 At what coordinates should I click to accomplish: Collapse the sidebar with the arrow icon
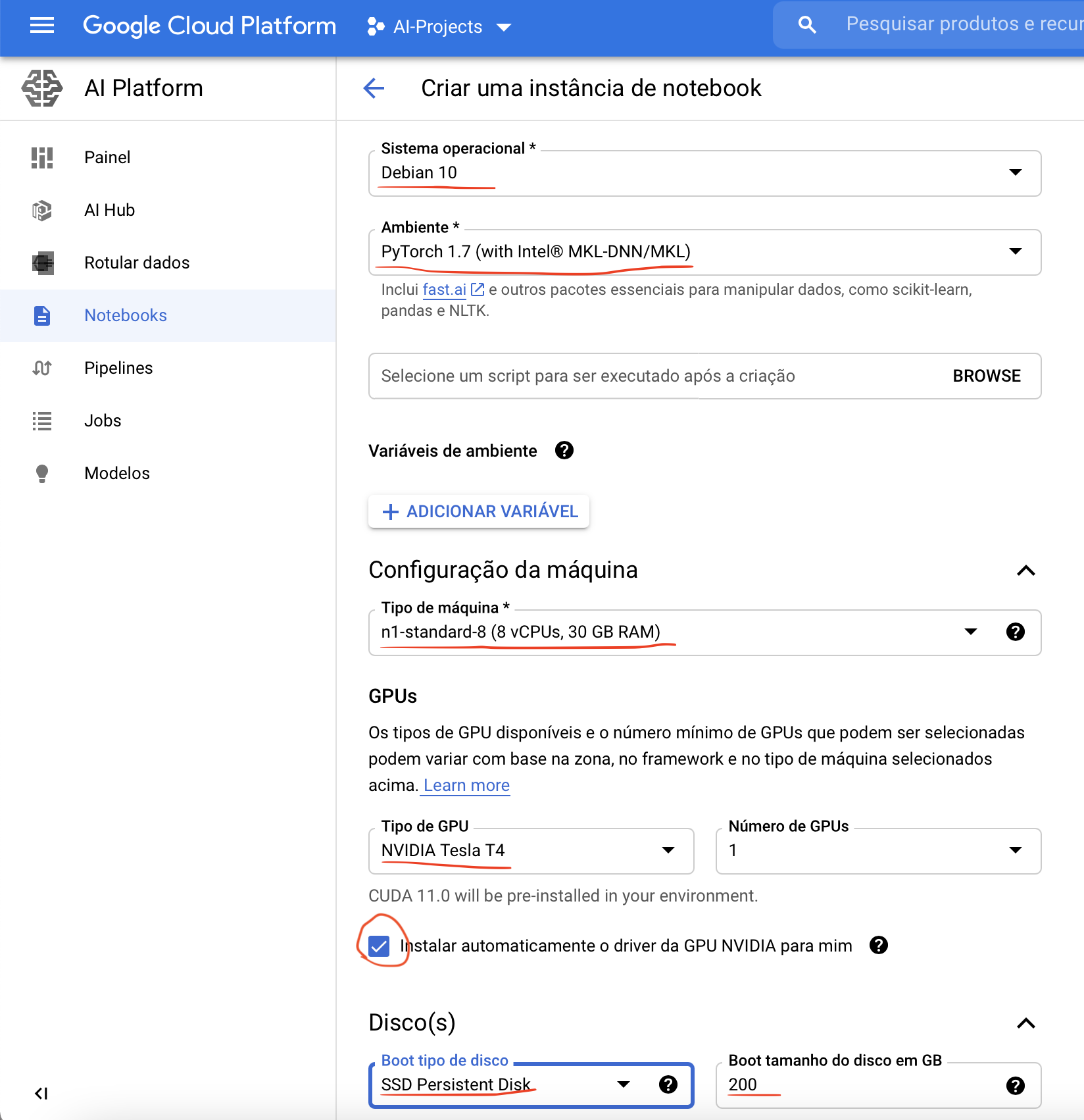[41, 1094]
